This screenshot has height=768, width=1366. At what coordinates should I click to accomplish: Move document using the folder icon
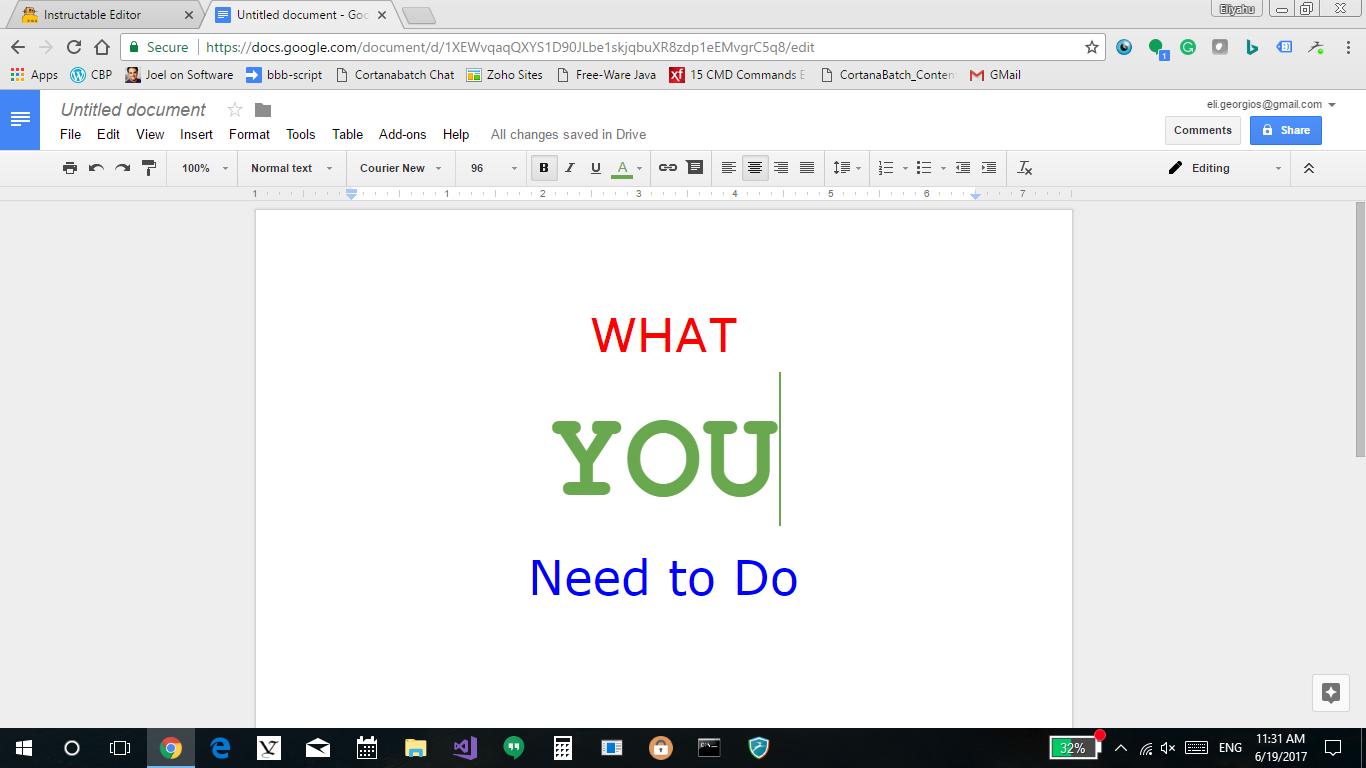263,110
